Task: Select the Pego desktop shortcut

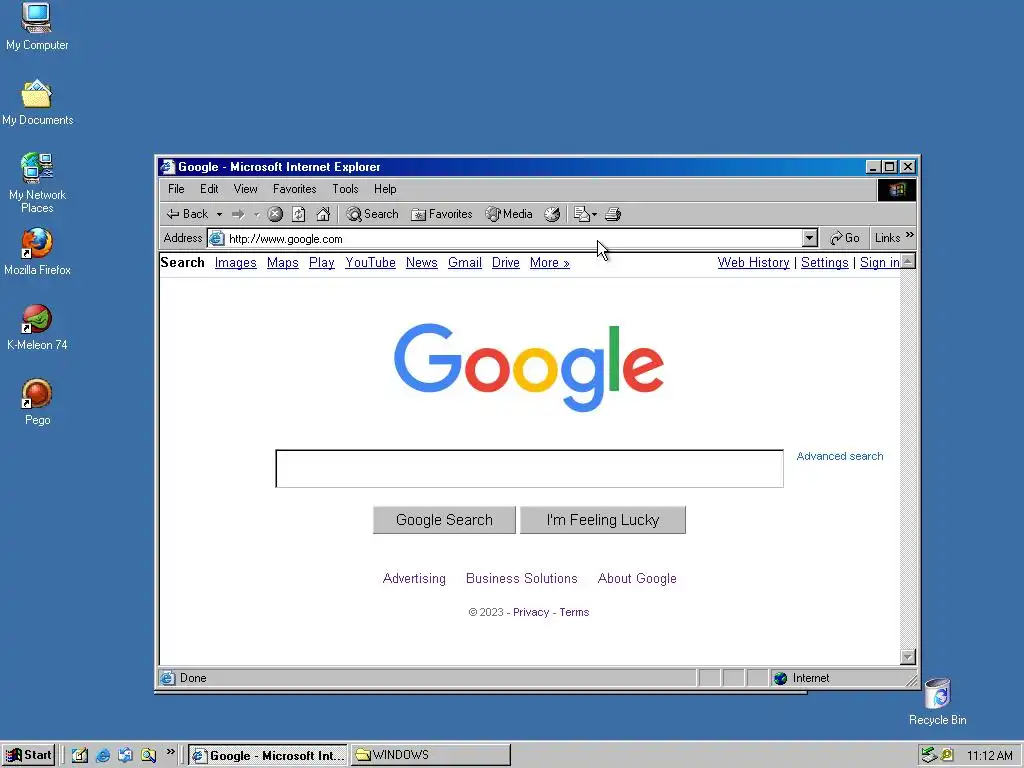Action: click(37, 402)
